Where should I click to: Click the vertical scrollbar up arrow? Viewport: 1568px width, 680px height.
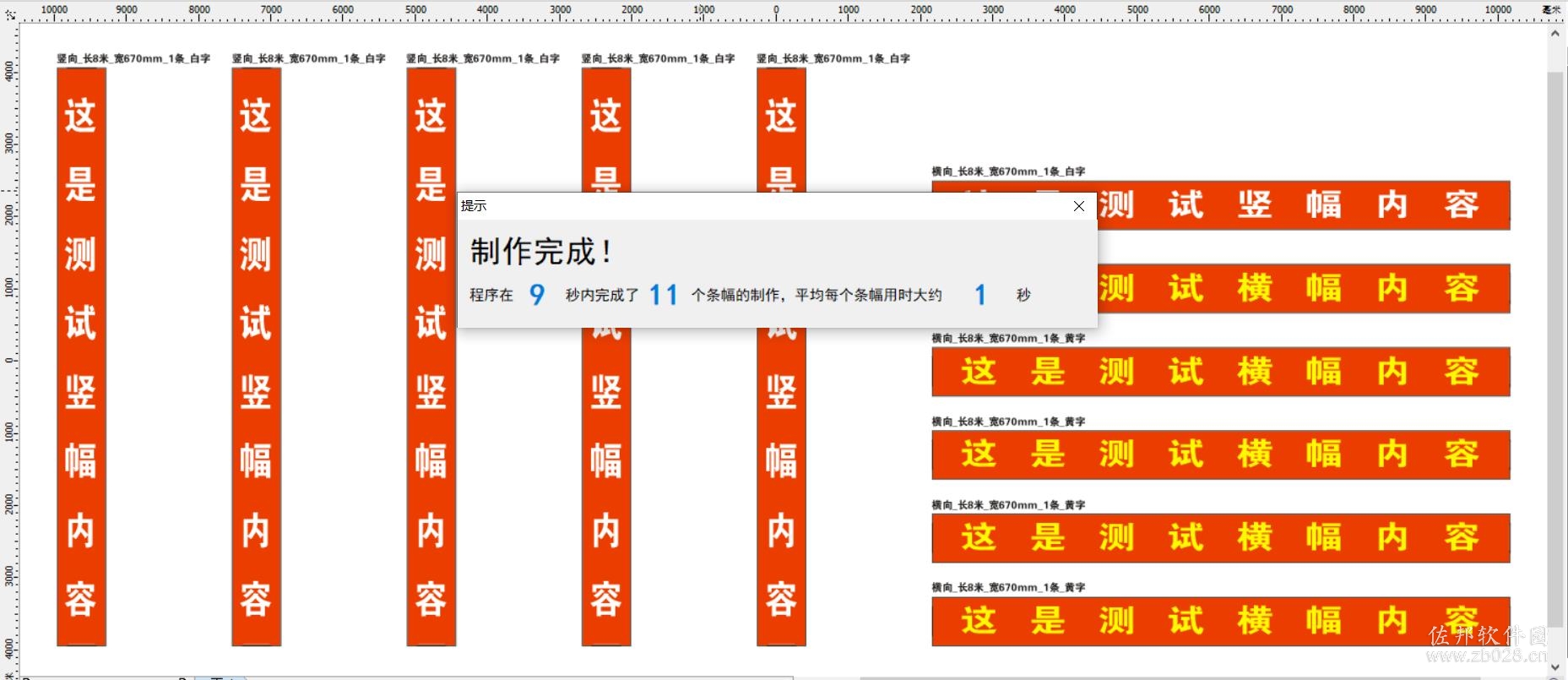[1555, 34]
